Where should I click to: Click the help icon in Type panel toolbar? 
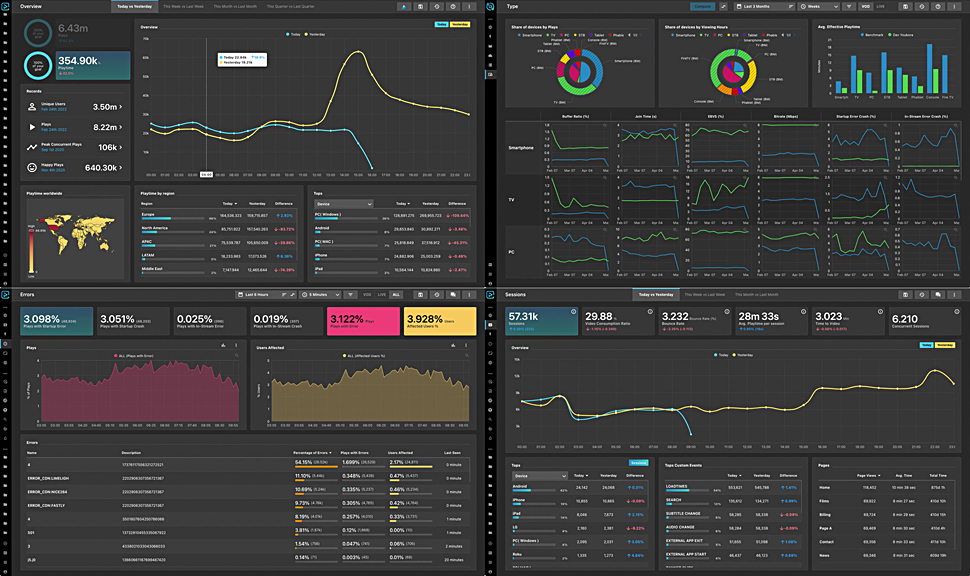tap(938, 6)
